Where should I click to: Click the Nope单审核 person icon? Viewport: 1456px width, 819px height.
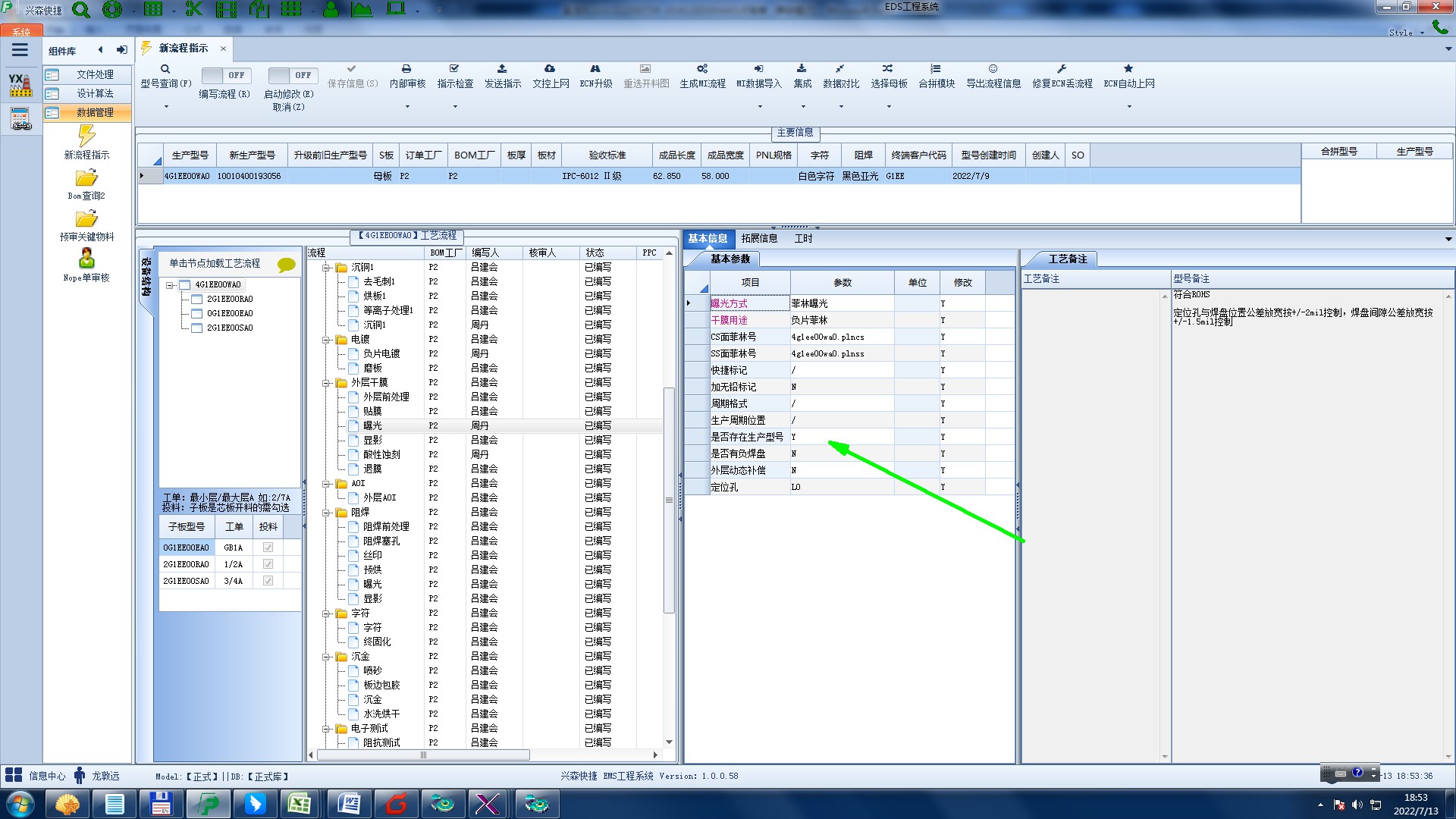[x=86, y=259]
